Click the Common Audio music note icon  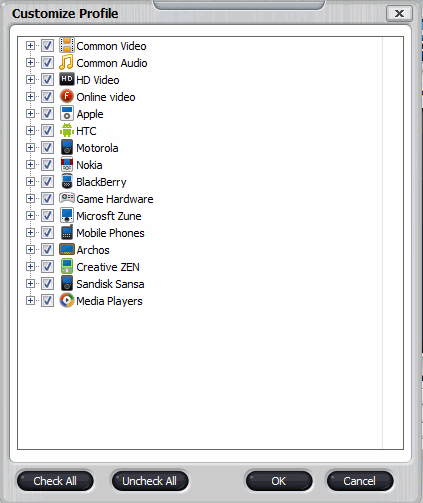point(66,62)
